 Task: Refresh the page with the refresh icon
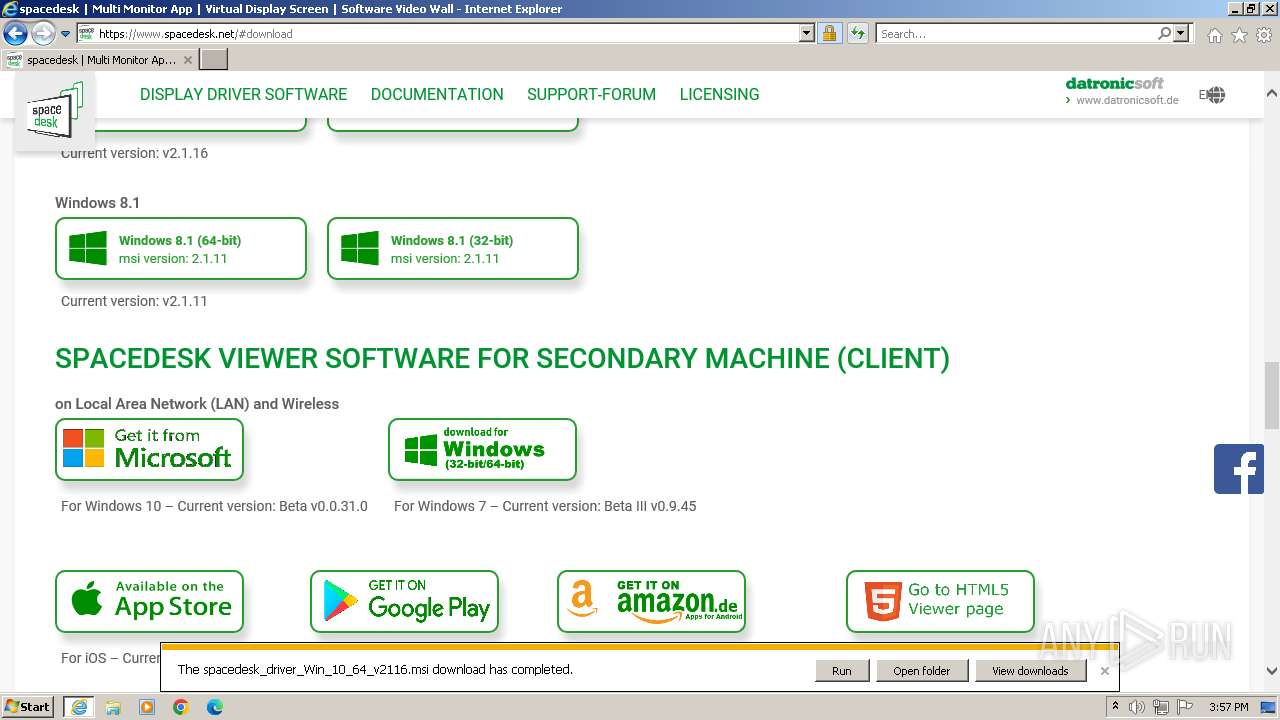pyautogui.click(x=857, y=33)
